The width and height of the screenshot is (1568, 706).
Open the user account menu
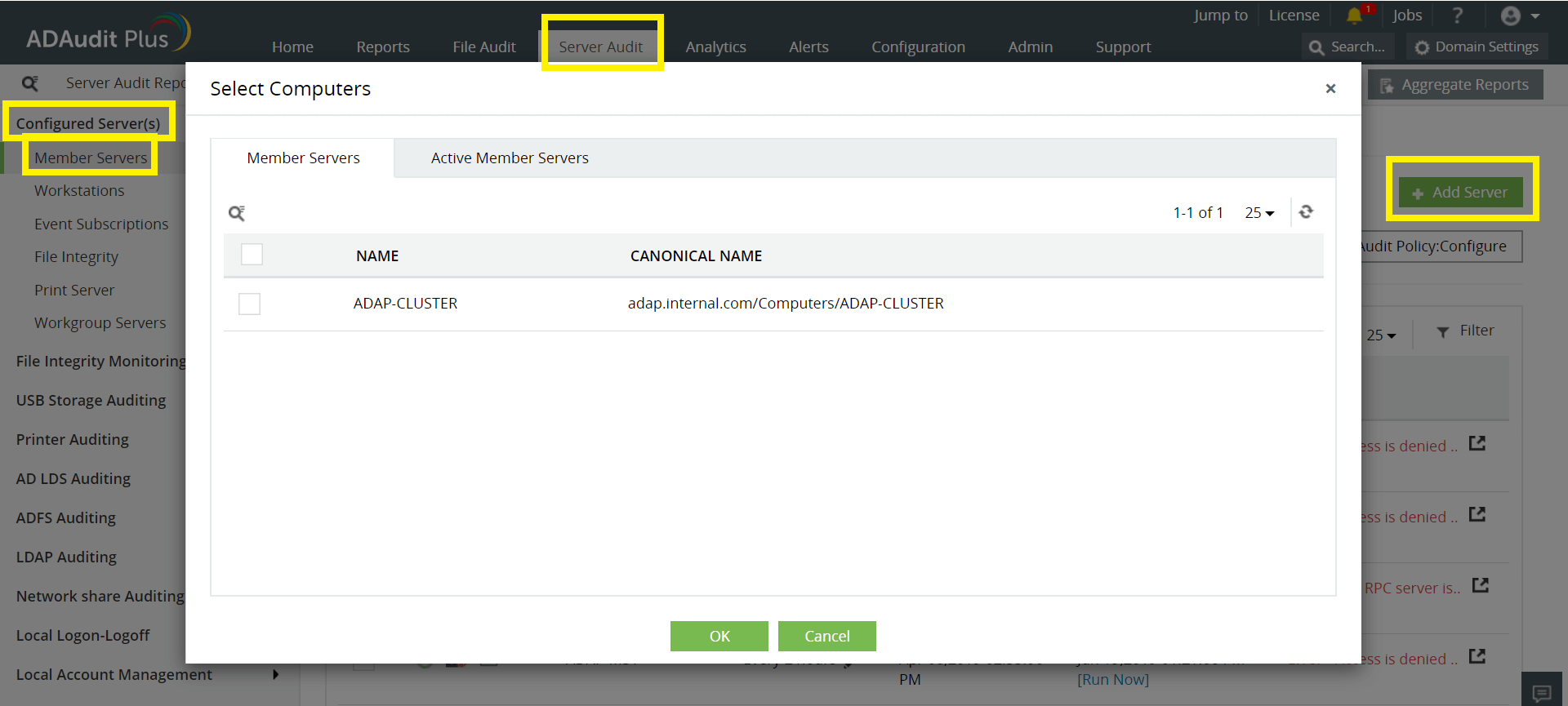click(x=1520, y=16)
